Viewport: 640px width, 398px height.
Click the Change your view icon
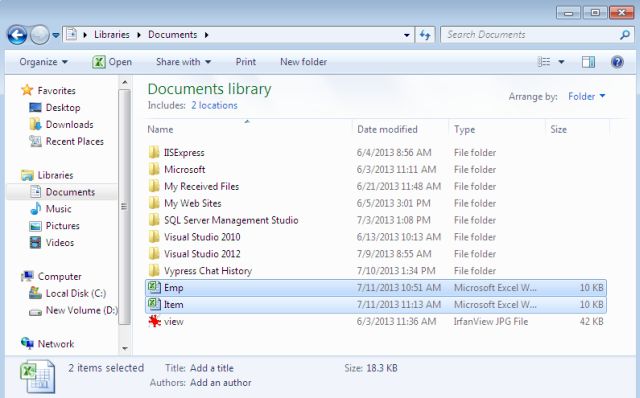click(x=544, y=62)
